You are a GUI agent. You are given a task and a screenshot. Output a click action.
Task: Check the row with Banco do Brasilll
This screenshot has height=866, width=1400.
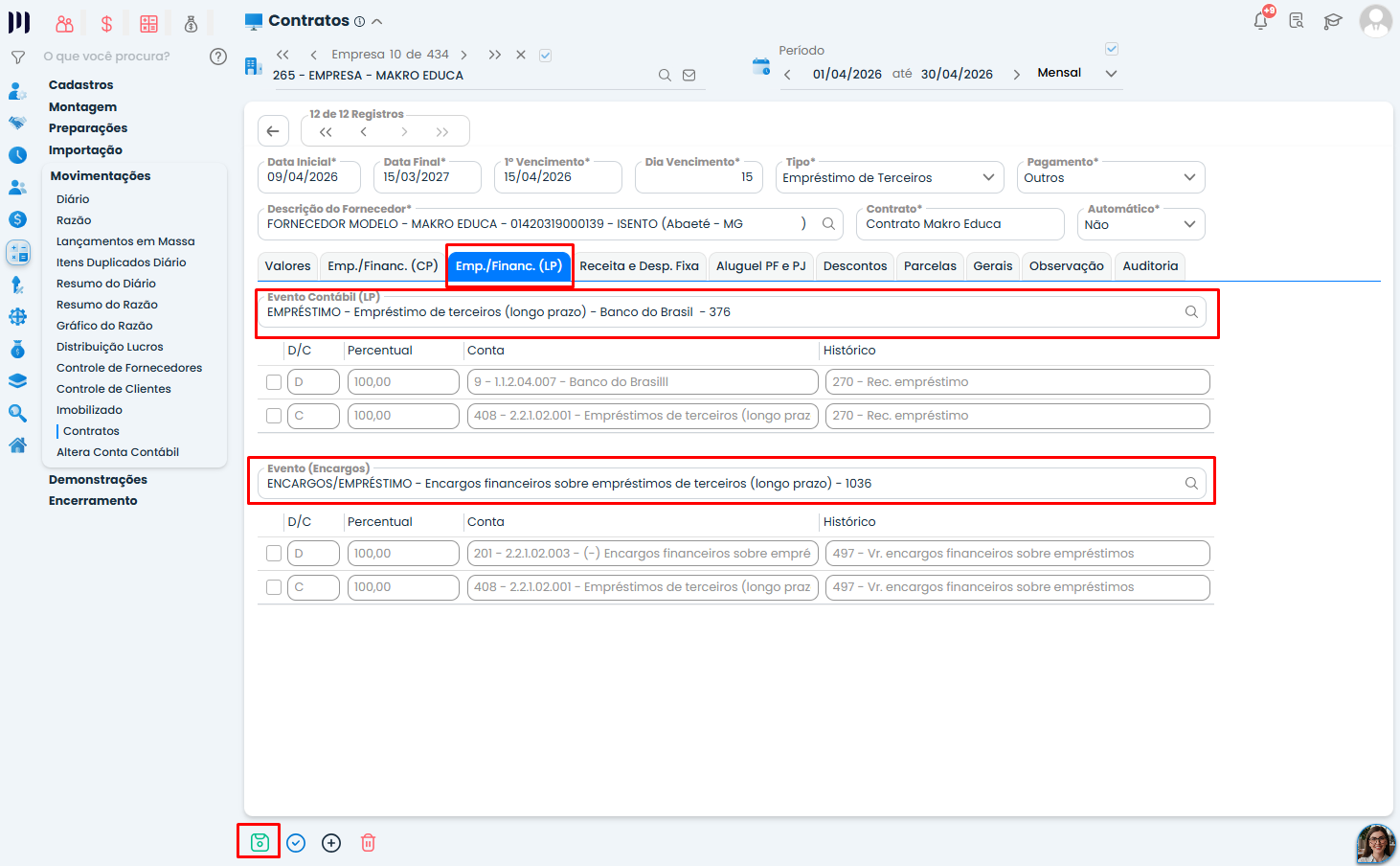[x=274, y=382]
